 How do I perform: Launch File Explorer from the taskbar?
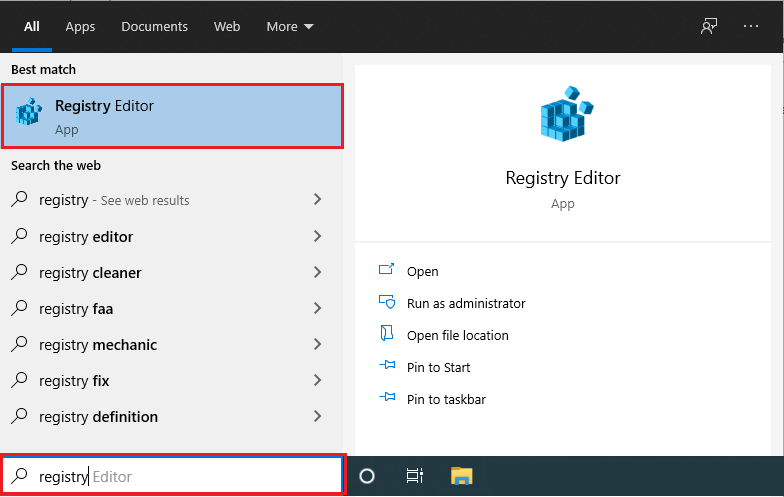click(461, 476)
